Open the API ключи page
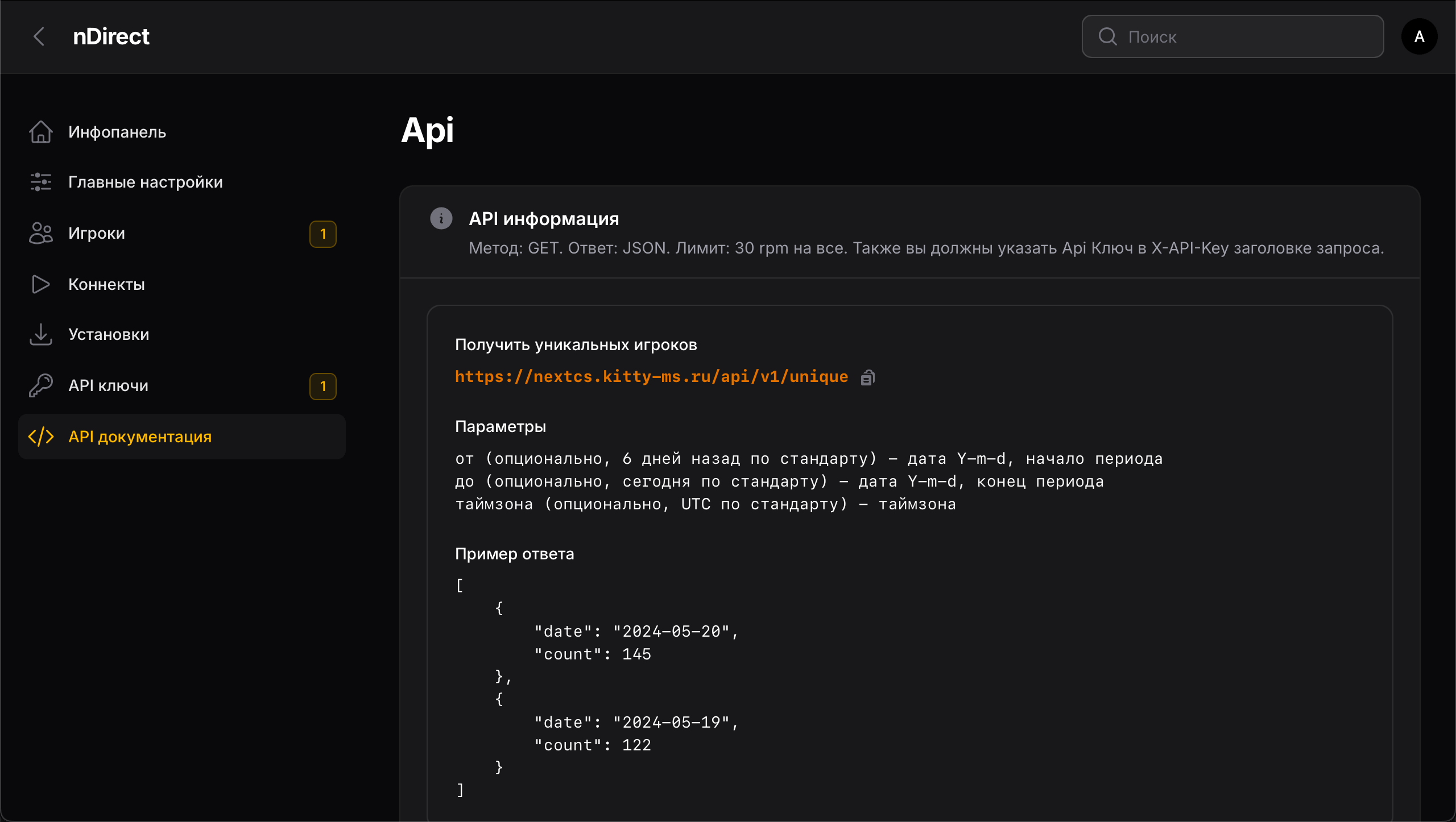 [x=108, y=385]
